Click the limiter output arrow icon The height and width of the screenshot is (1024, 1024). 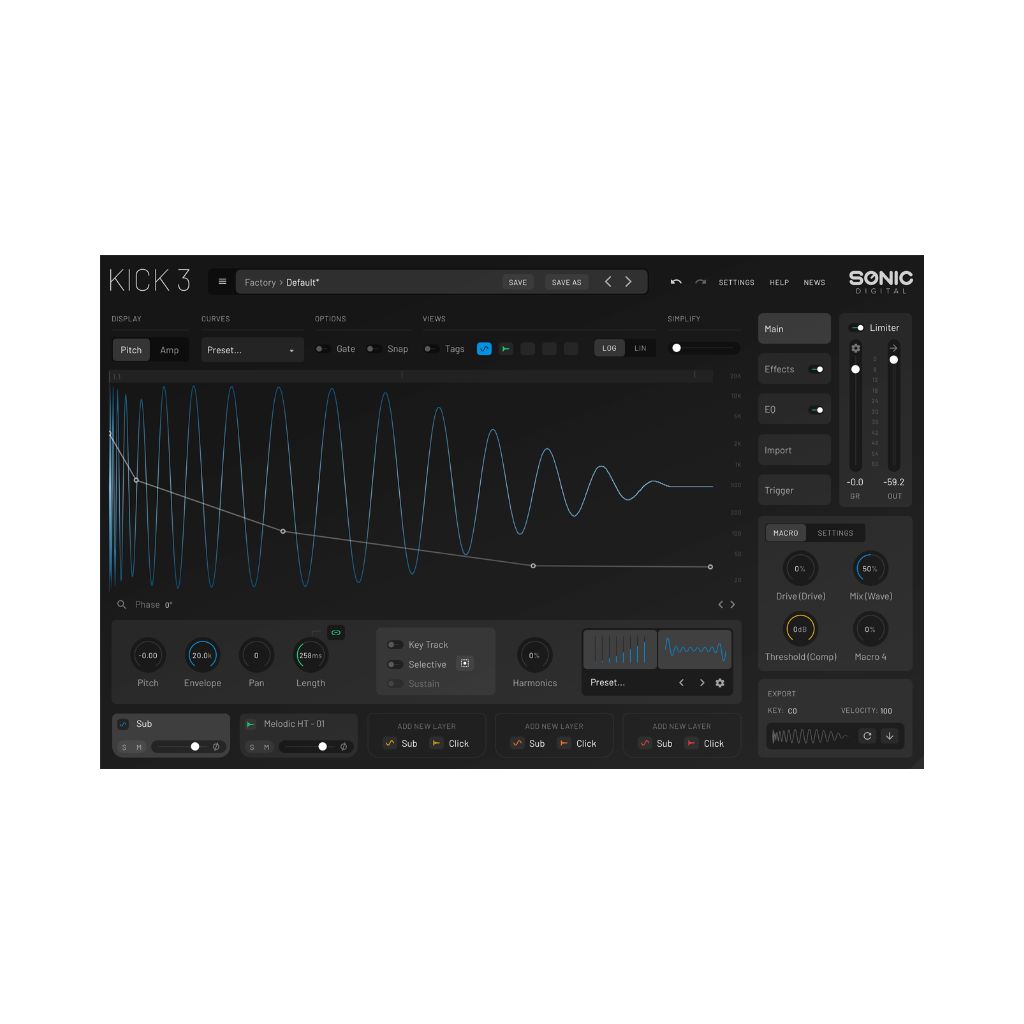pos(893,348)
